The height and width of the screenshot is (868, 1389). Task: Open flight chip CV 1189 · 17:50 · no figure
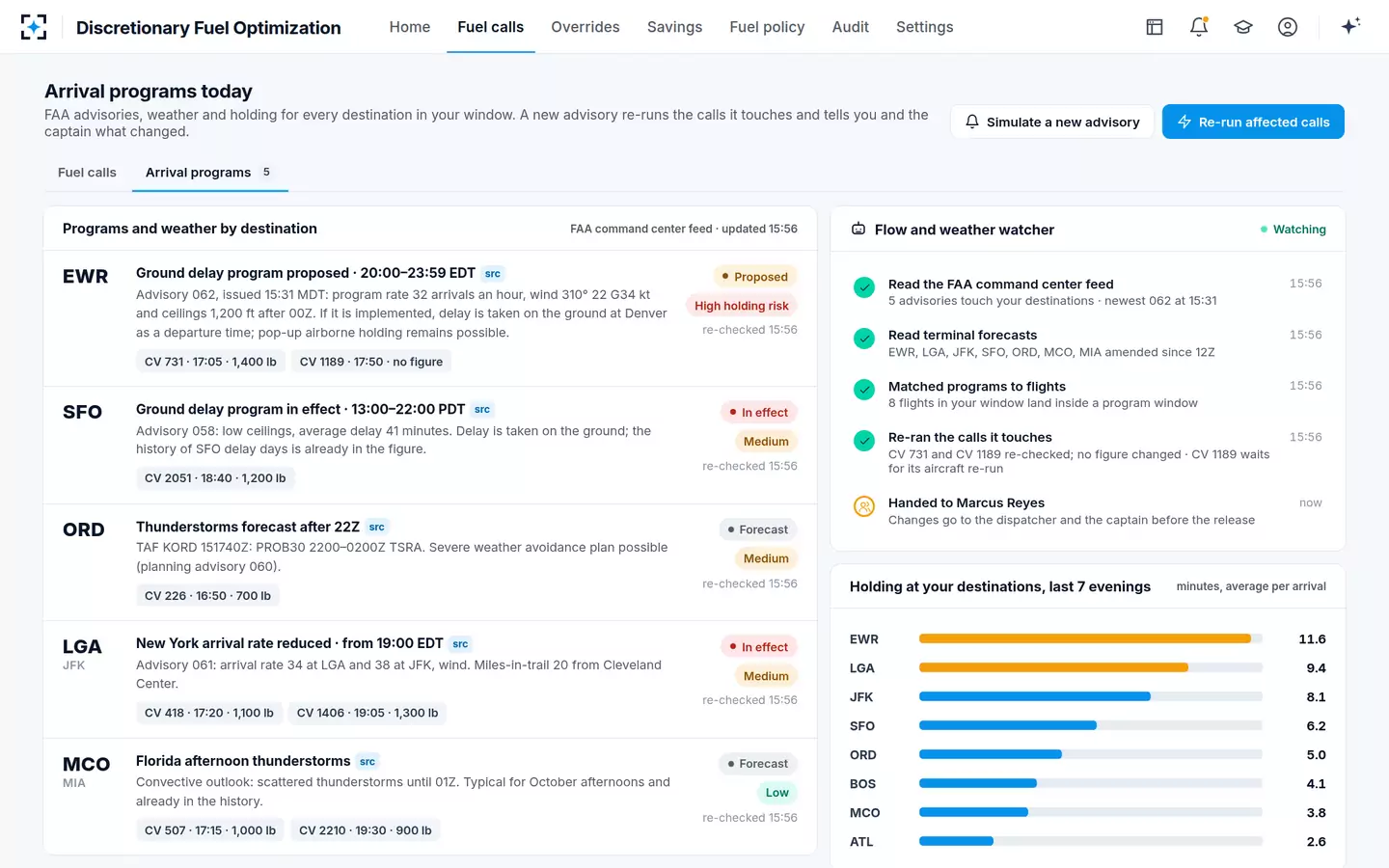pos(371,362)
